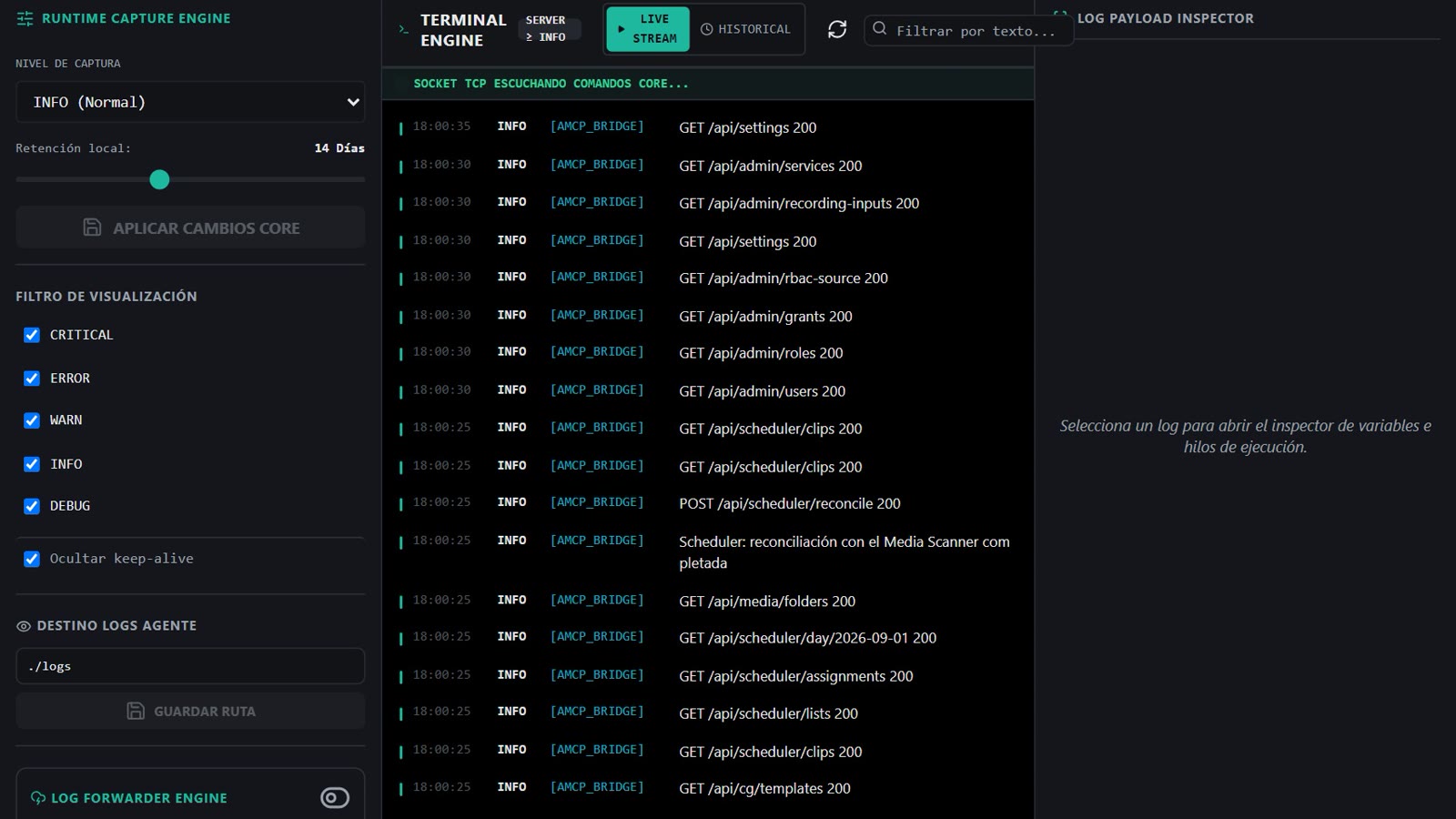Open the GET /api/admin/roles 200 log
This screenshot has height=819, width=1456.
pyautogui.click(x=708, y=352)
